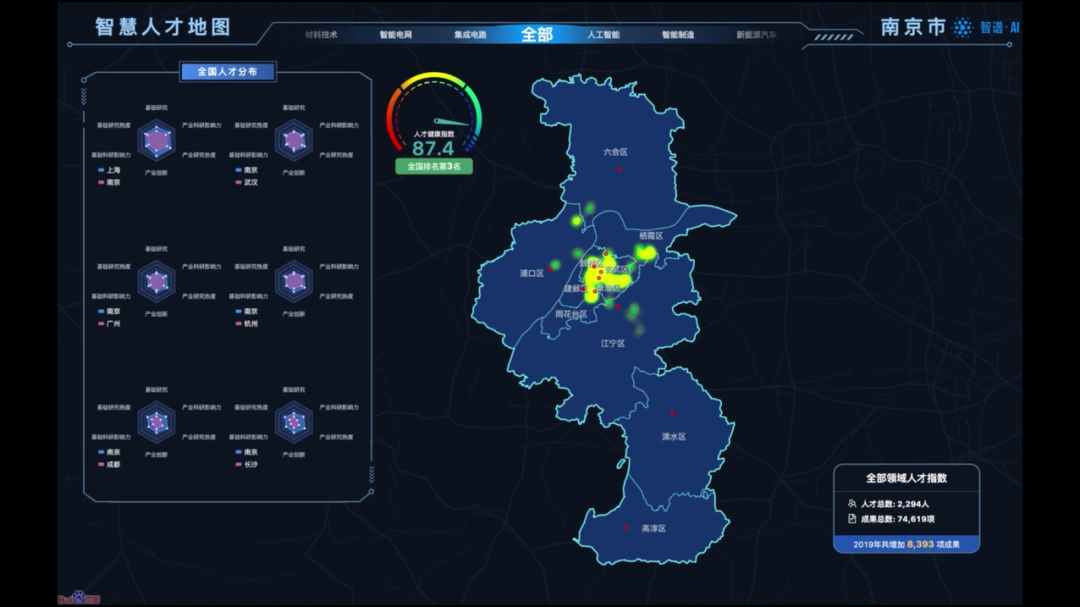Select the 集成电路 tab
Image resolution: width=1080 pixels, height=607 pixels.
point(470,35)
